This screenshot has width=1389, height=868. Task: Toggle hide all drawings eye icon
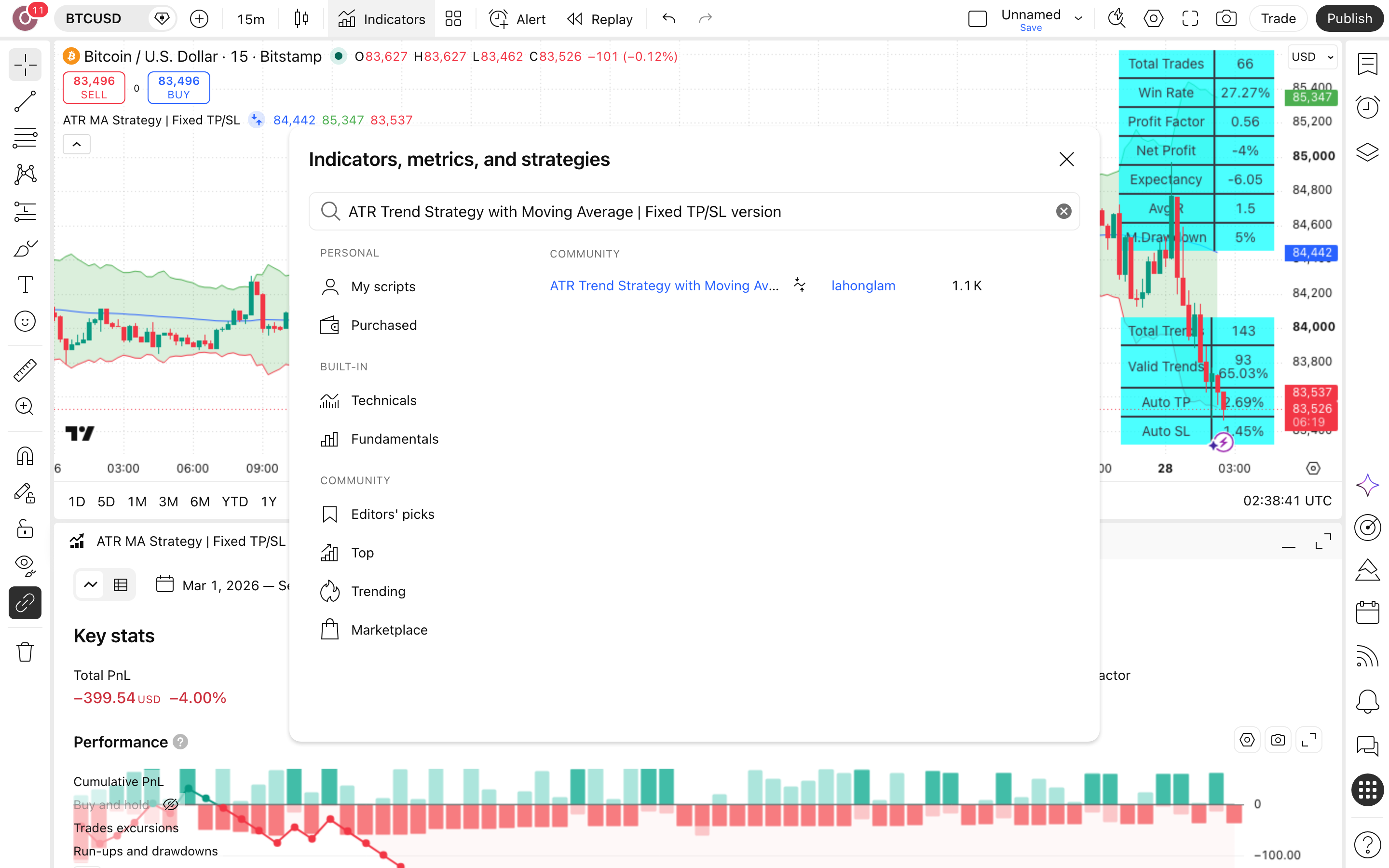pos(25,566)
